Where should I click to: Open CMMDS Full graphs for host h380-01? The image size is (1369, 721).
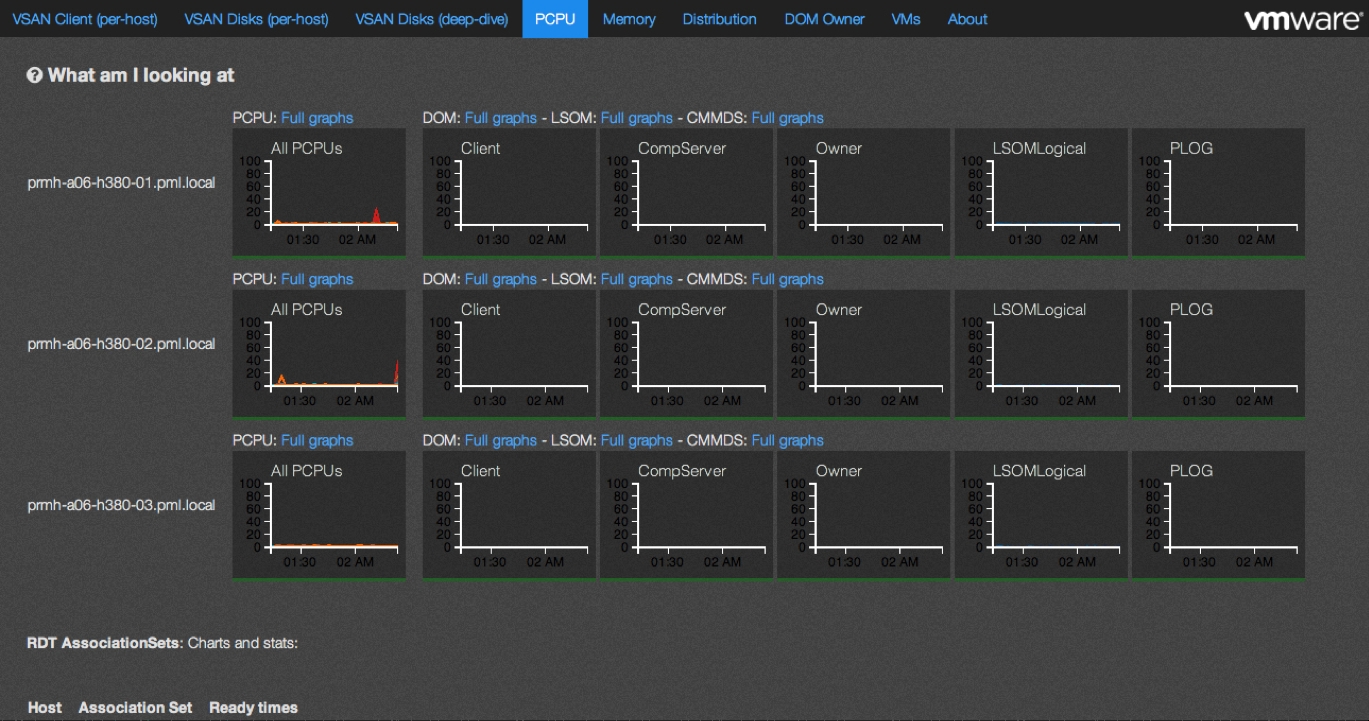787,118
